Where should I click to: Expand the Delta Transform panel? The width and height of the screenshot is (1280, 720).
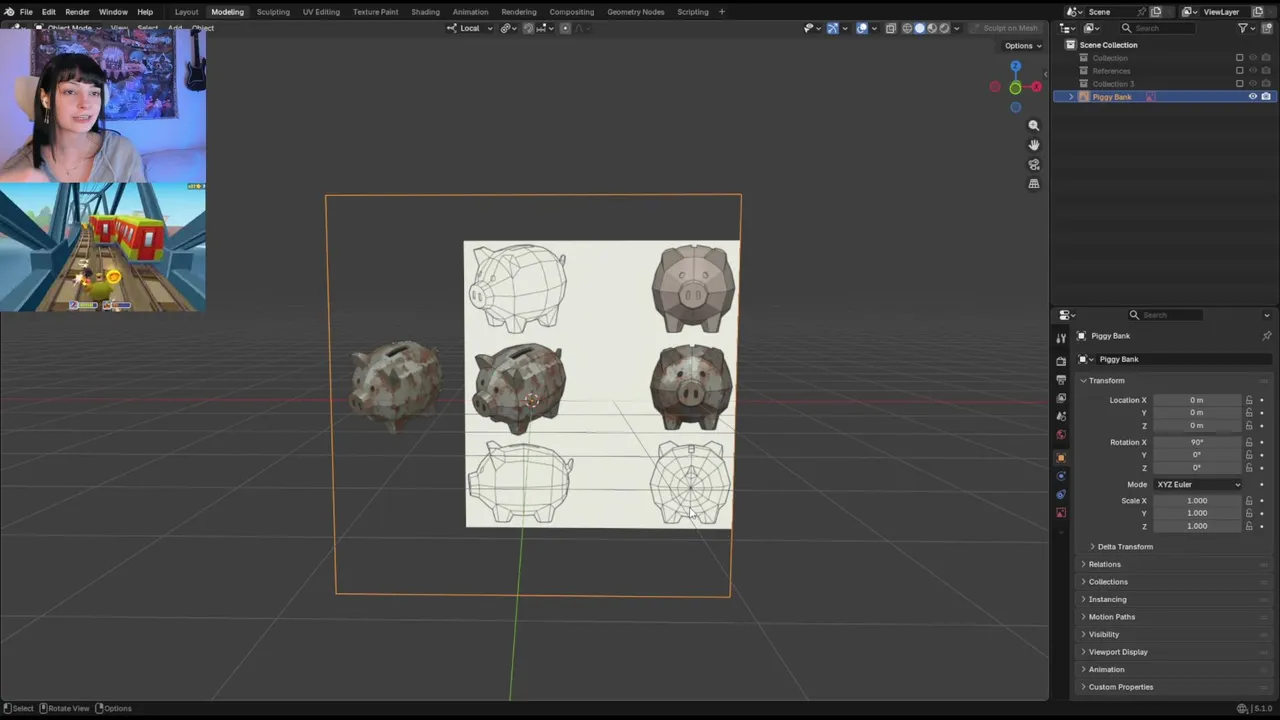point(1125,547)
